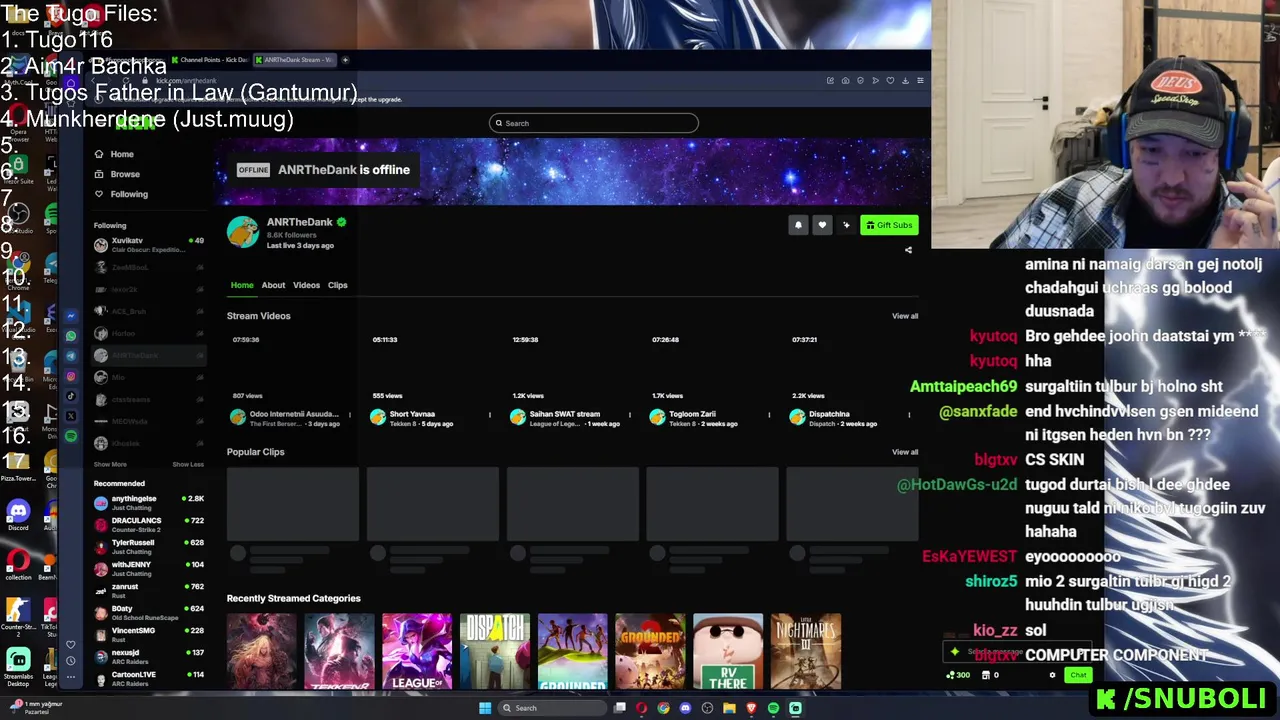The height and width of the screenshot is (720, 1280).
Task: Open WhatsApp in Opera sidebar
Action: [71, 336]
